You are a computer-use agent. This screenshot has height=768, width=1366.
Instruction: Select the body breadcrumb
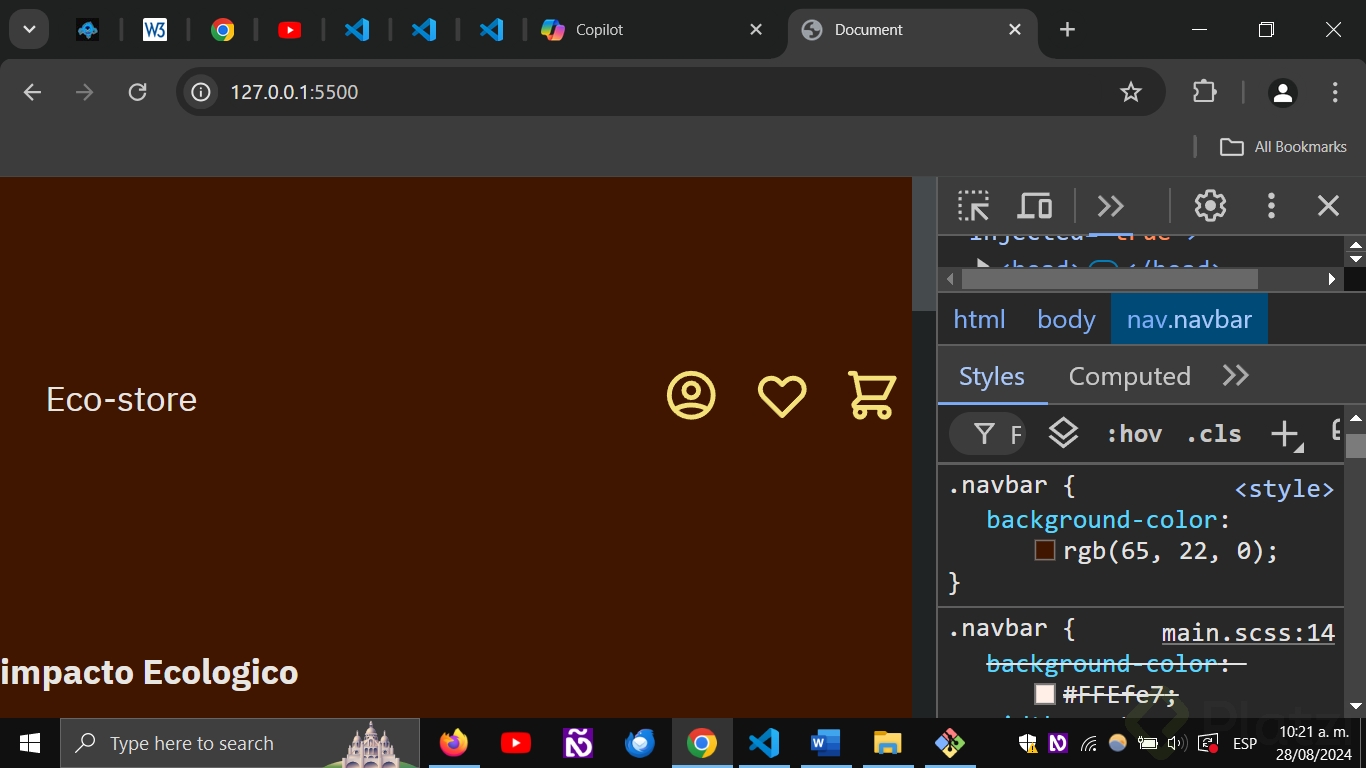1066,319
